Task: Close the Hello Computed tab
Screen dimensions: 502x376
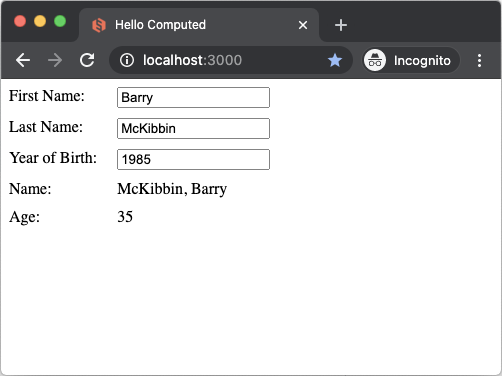Action: pyautogui.click(x=303, y=25)
